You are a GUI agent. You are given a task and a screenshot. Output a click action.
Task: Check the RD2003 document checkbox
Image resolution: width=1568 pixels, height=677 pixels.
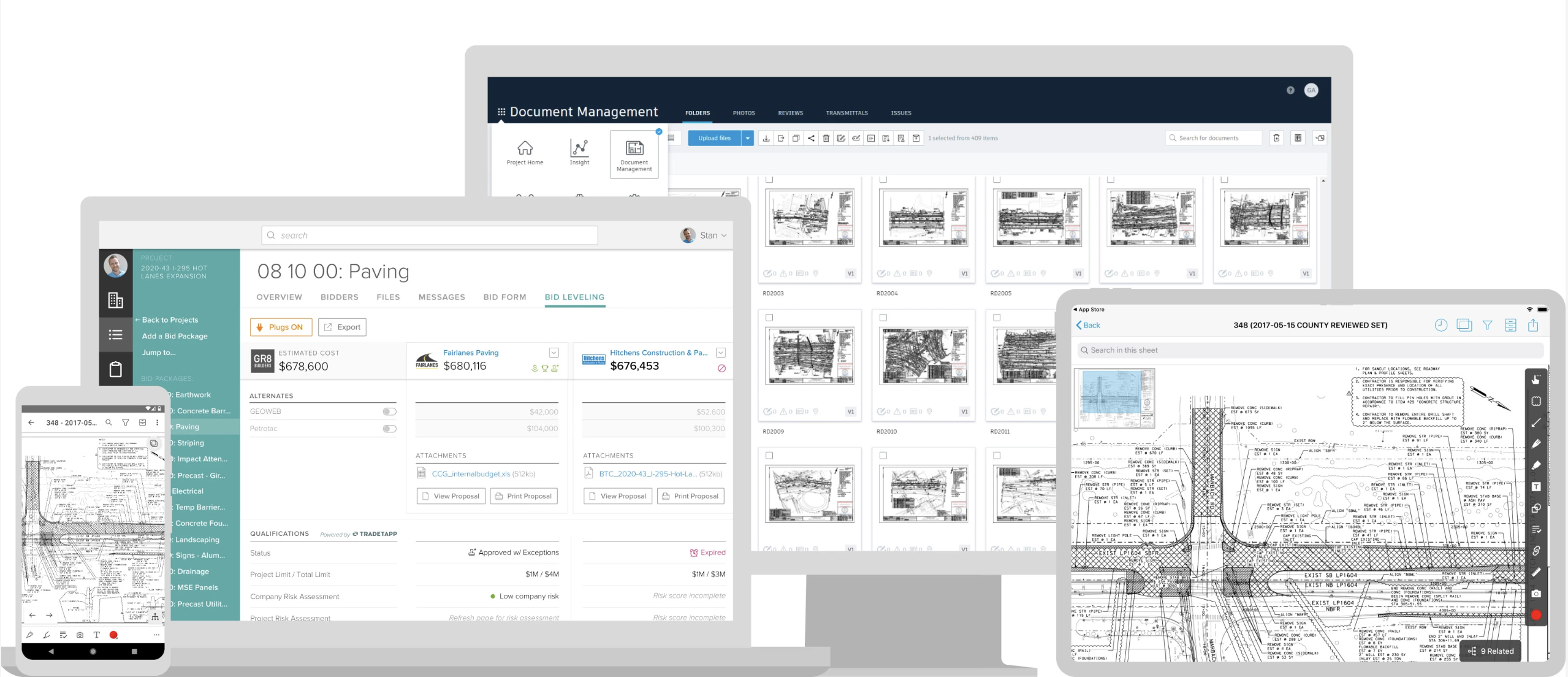(769, 180)
